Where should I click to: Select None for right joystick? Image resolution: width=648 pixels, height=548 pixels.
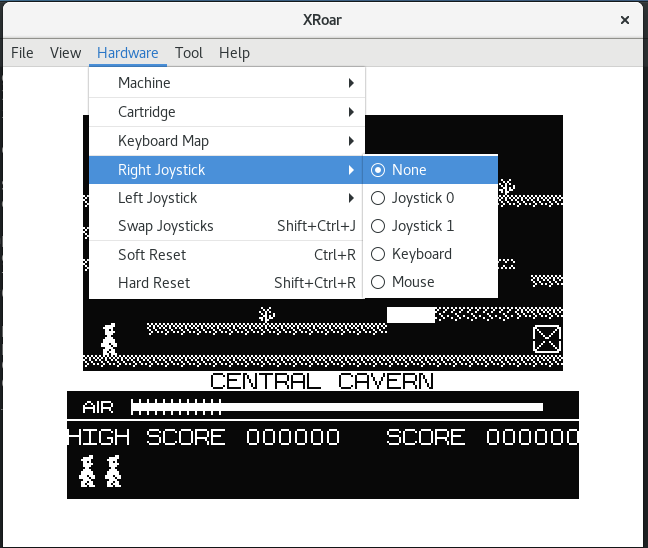pyautogui.click(x=430, y=170)
